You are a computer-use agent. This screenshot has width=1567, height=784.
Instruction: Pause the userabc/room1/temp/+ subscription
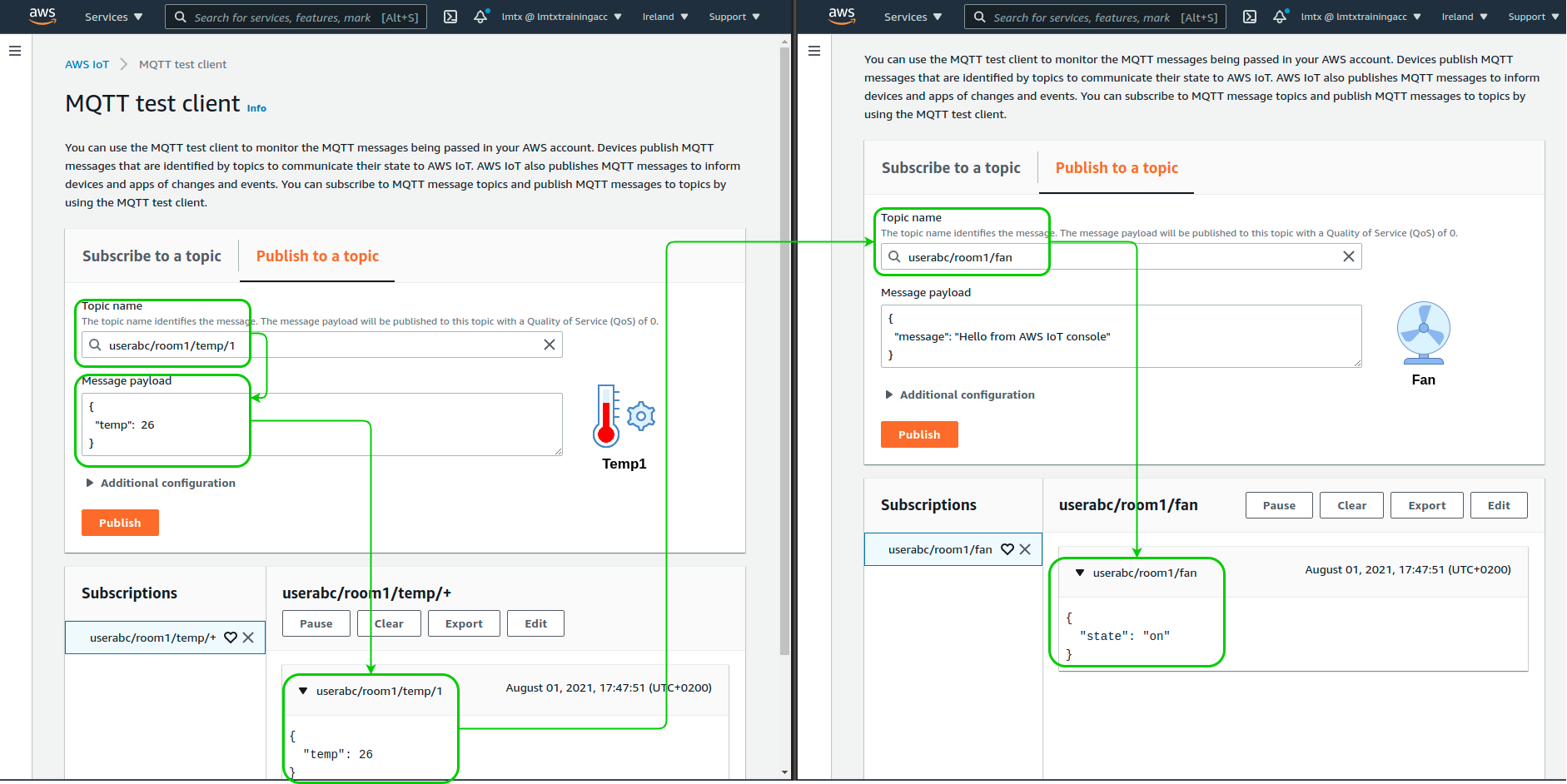click(316, 623)
